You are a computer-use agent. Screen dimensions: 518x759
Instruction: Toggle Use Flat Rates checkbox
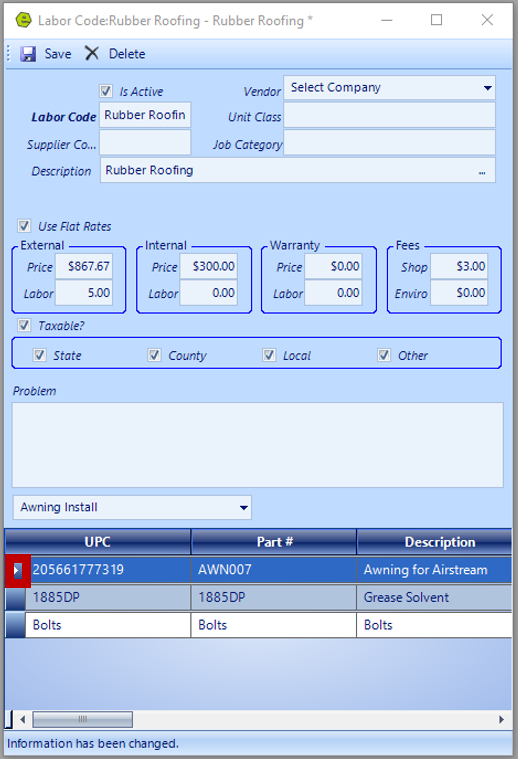point(24,226)
